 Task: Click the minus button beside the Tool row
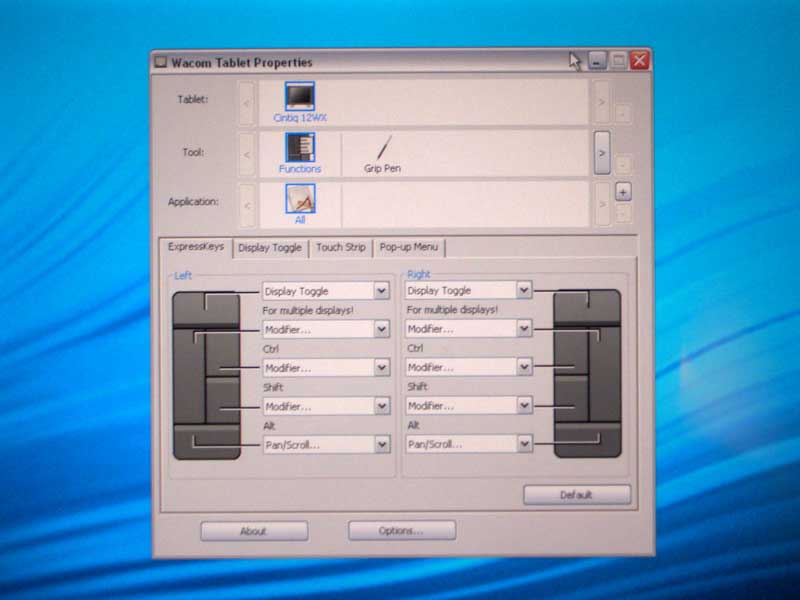point(623,165)
